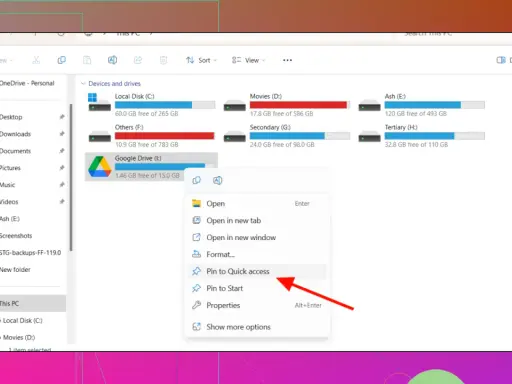The width and height of the screenshot is (512, 384).
Task: Click the Delete trash icon in toolbar
Action: [x=163, y=60]
